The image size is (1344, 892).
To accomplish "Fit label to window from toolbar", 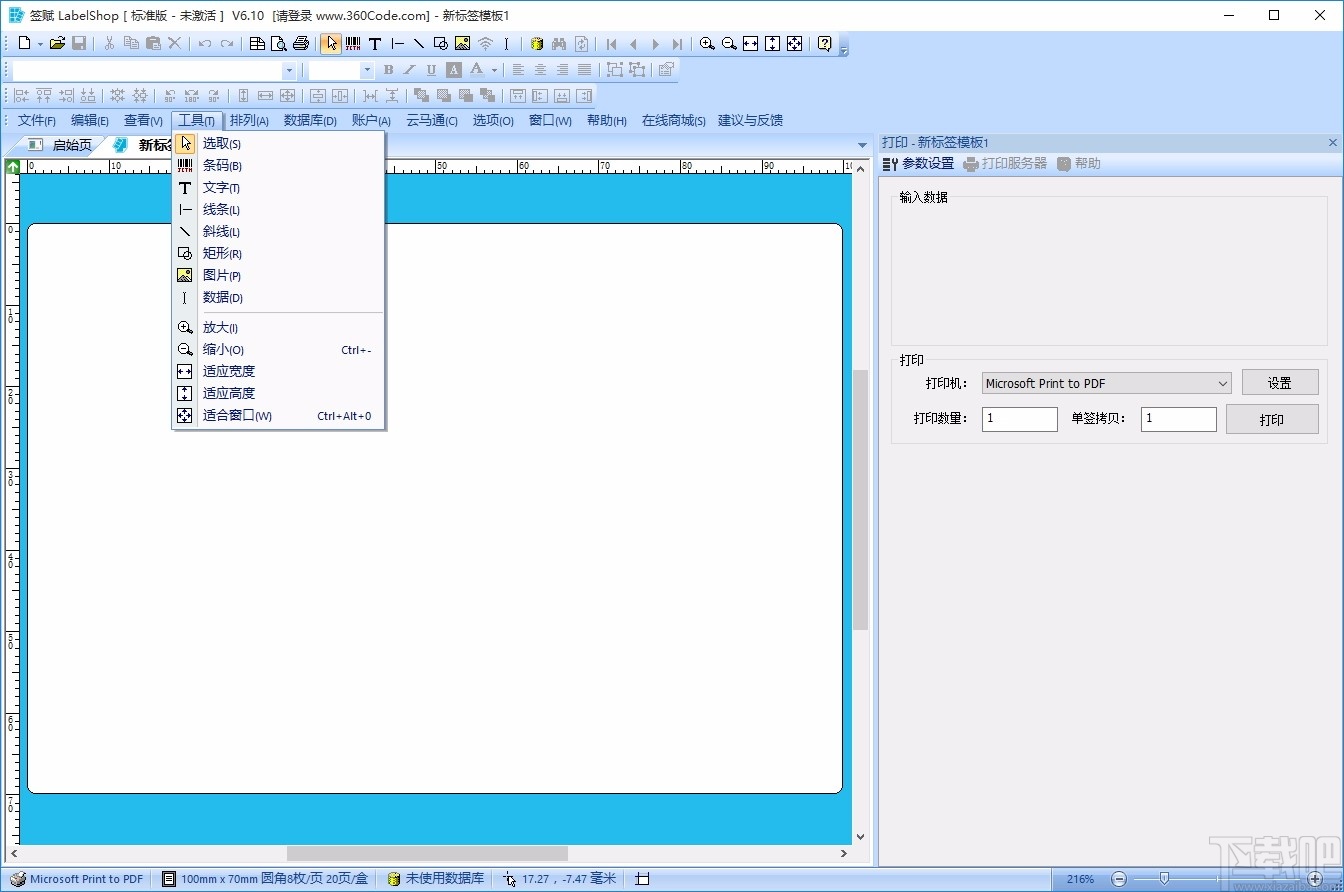I will [x=794, y=43].
